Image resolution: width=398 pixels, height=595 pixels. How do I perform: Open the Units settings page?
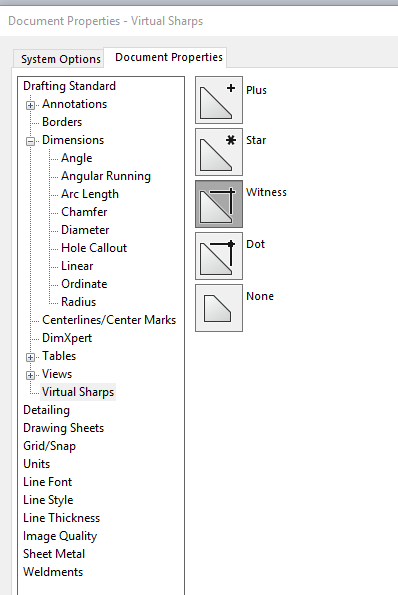tap(36, 464)
